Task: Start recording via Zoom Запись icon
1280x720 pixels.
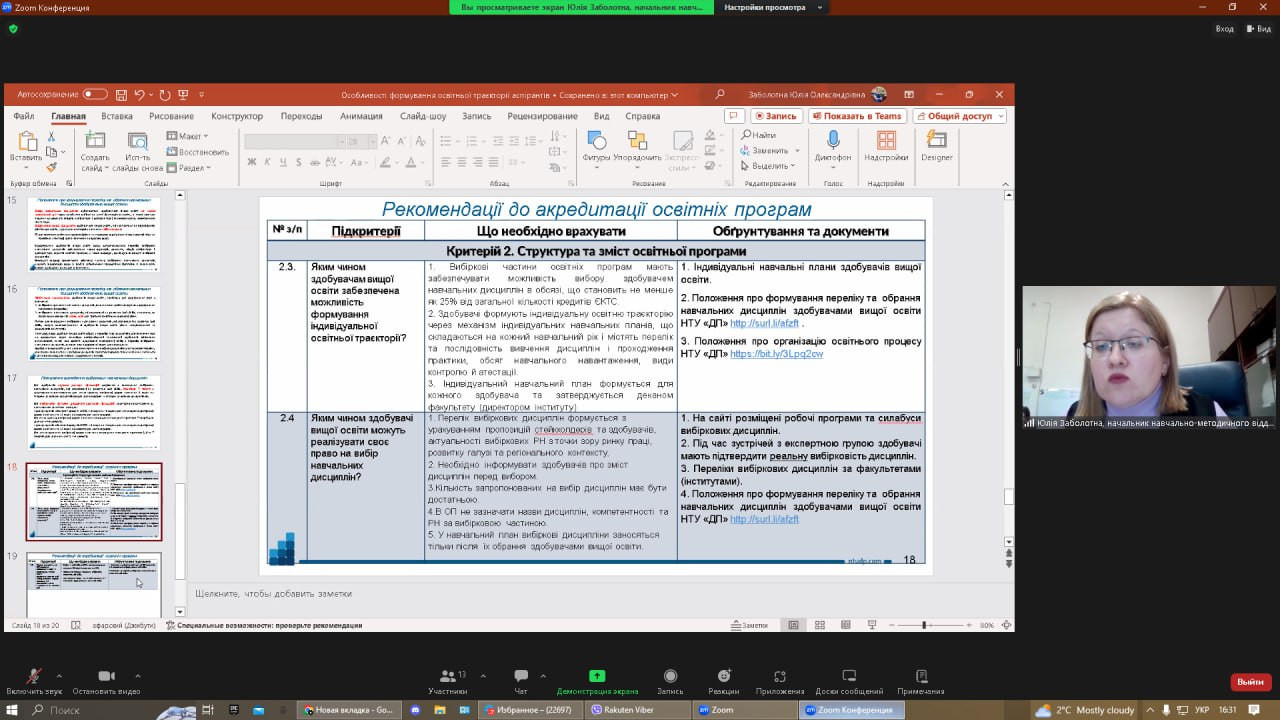Action: [670, 677]
